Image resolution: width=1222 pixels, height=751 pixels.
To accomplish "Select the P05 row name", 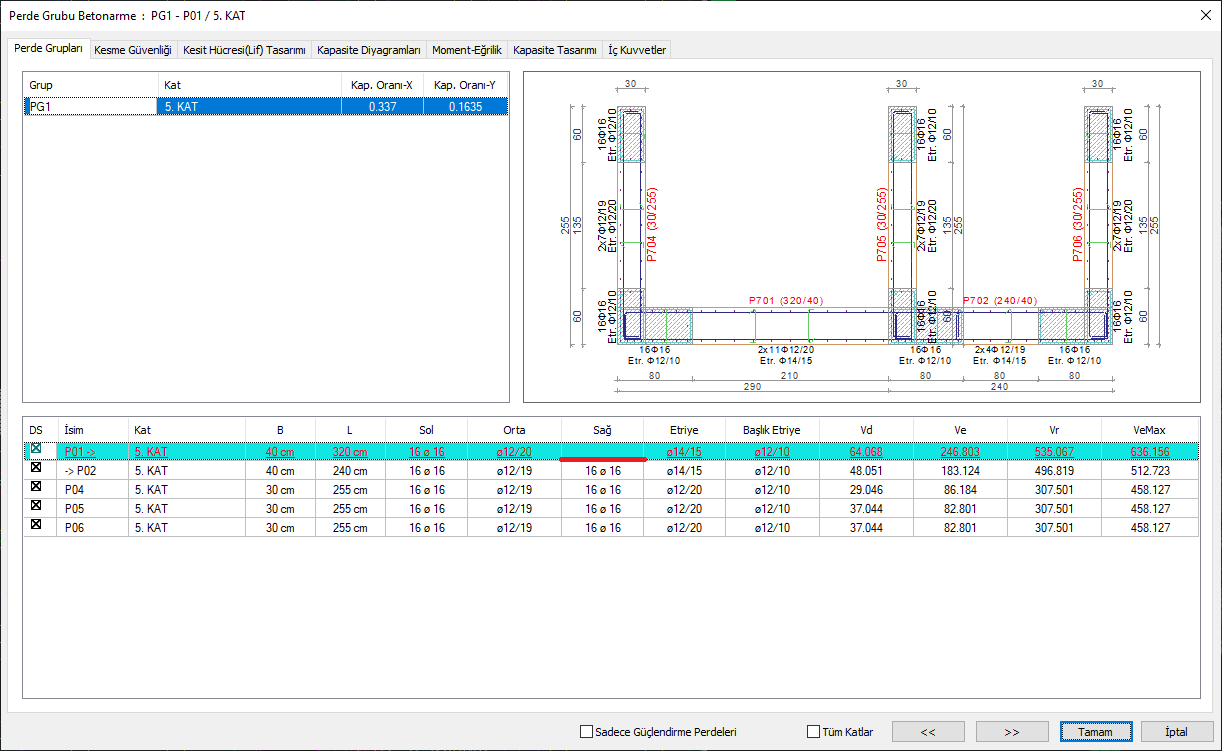I will pyautogui.click(x=92, y=509).
